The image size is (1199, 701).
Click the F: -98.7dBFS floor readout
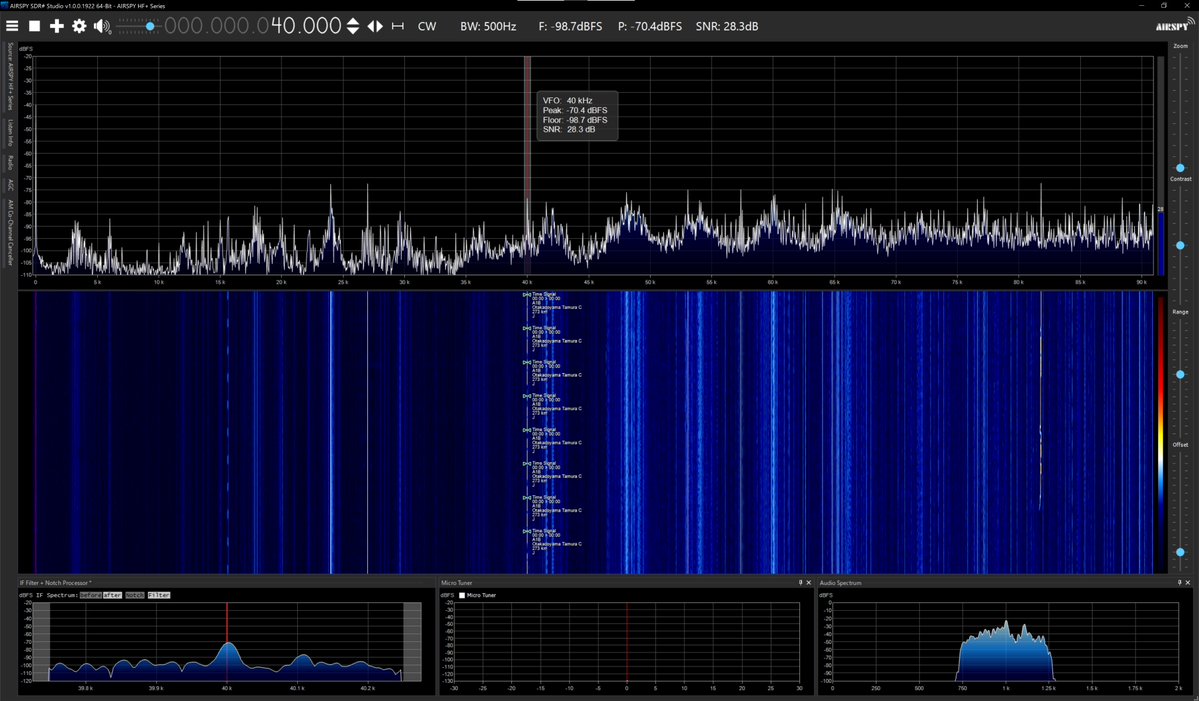tap(570, 26)
